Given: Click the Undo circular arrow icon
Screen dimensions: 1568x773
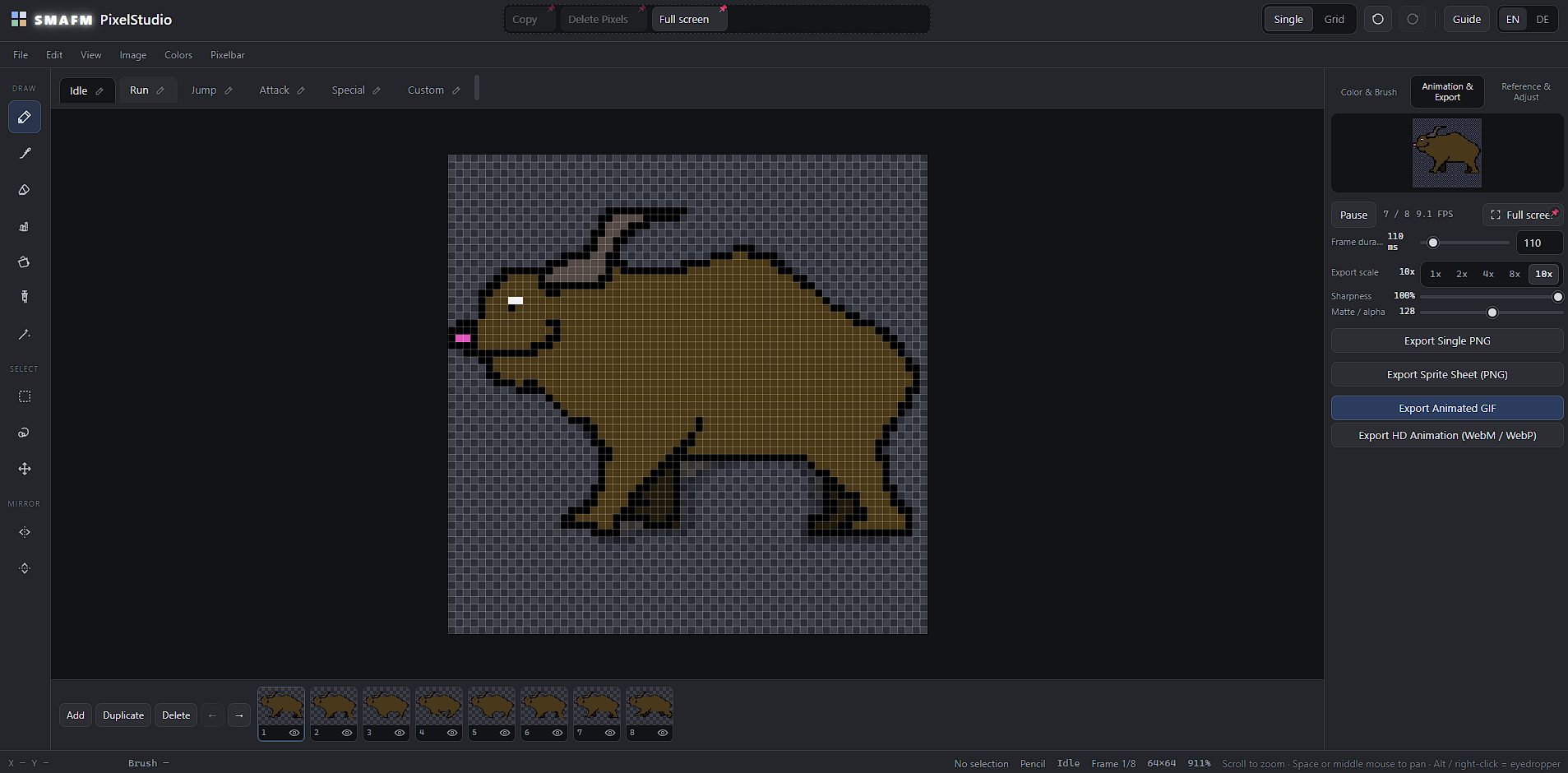Looking at the screenshot, I should click(x=1378, y=19).
